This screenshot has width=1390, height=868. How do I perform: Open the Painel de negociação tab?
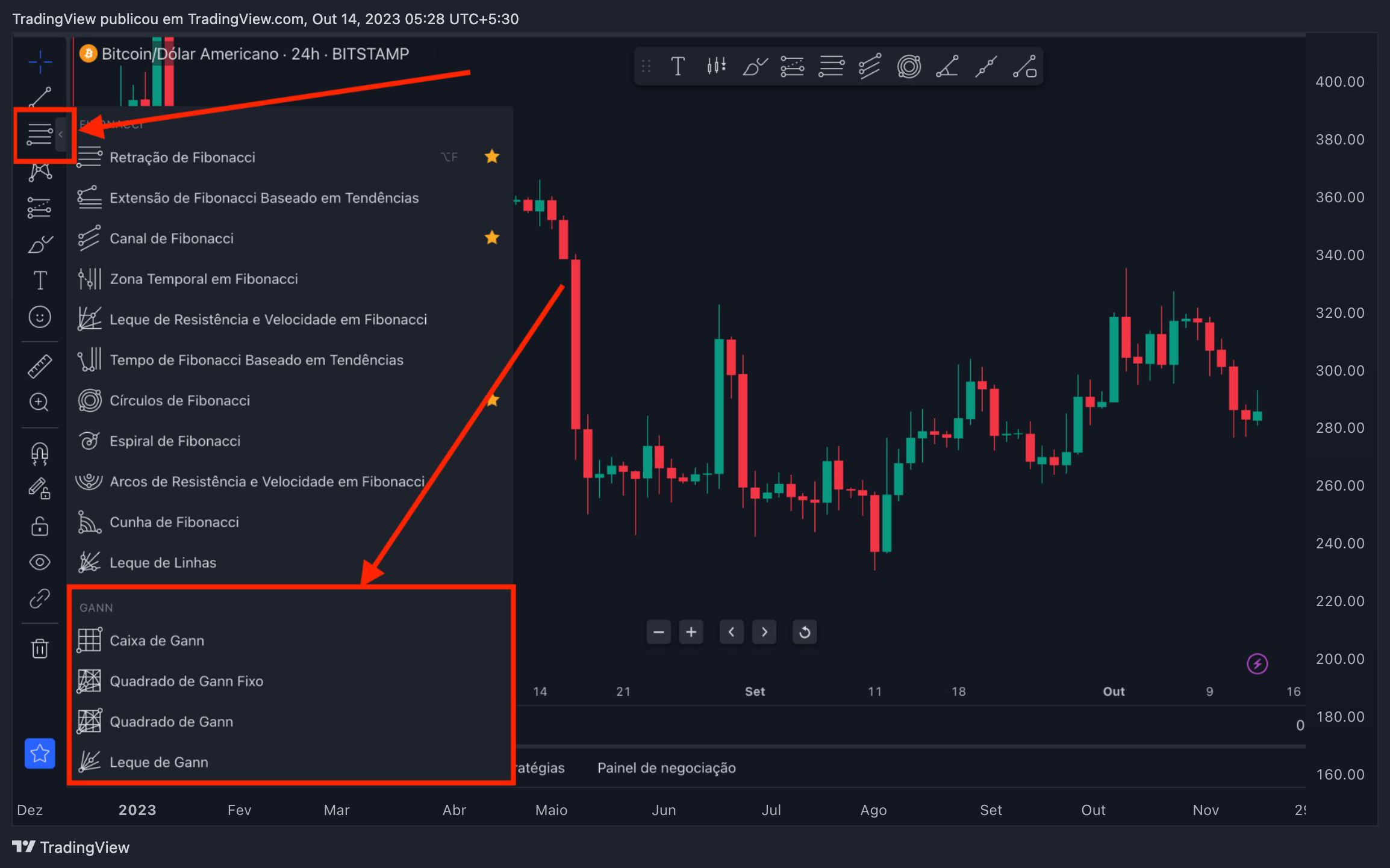coord(667,768)
